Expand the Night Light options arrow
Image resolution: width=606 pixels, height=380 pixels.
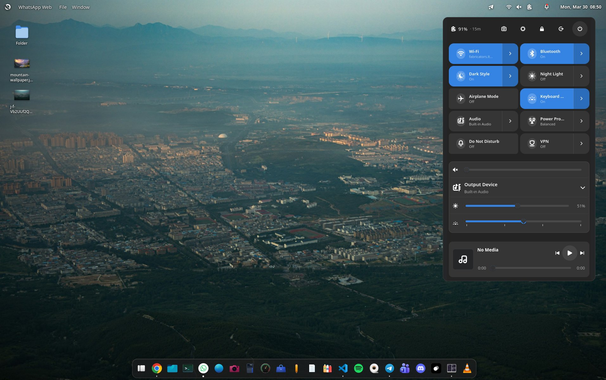581,76
